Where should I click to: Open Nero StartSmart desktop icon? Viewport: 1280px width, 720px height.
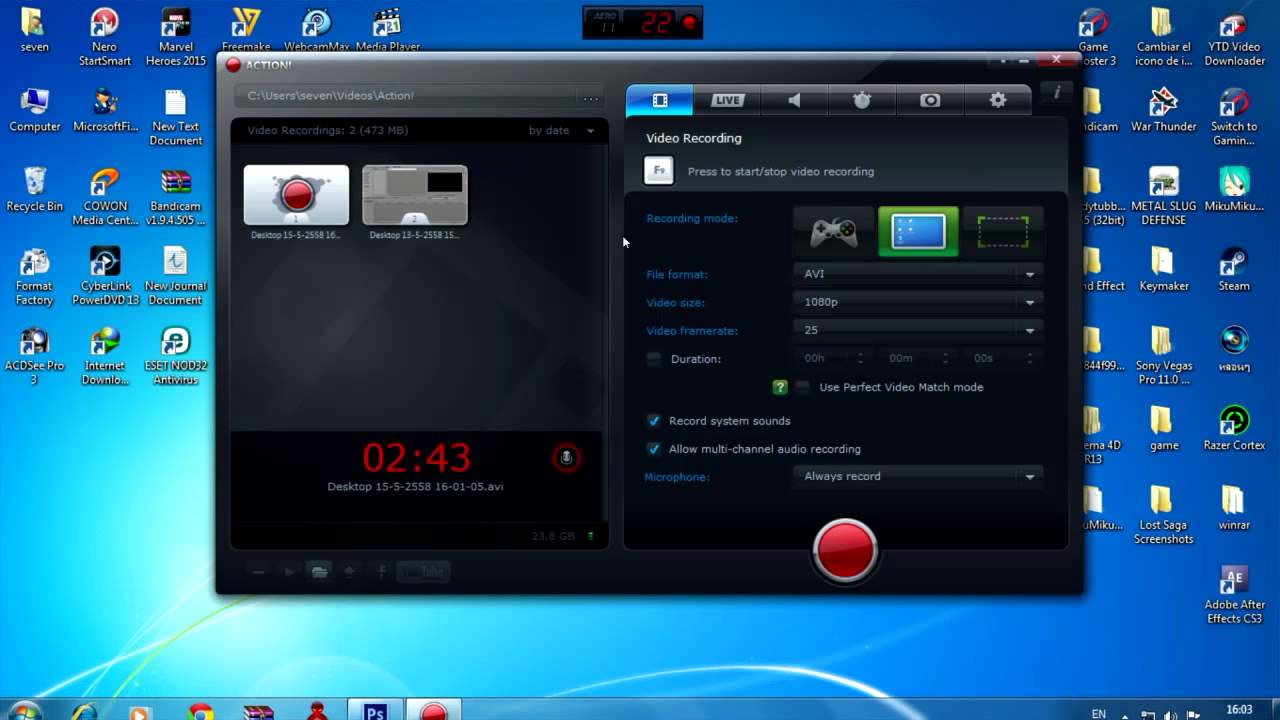tap(105, 37)
